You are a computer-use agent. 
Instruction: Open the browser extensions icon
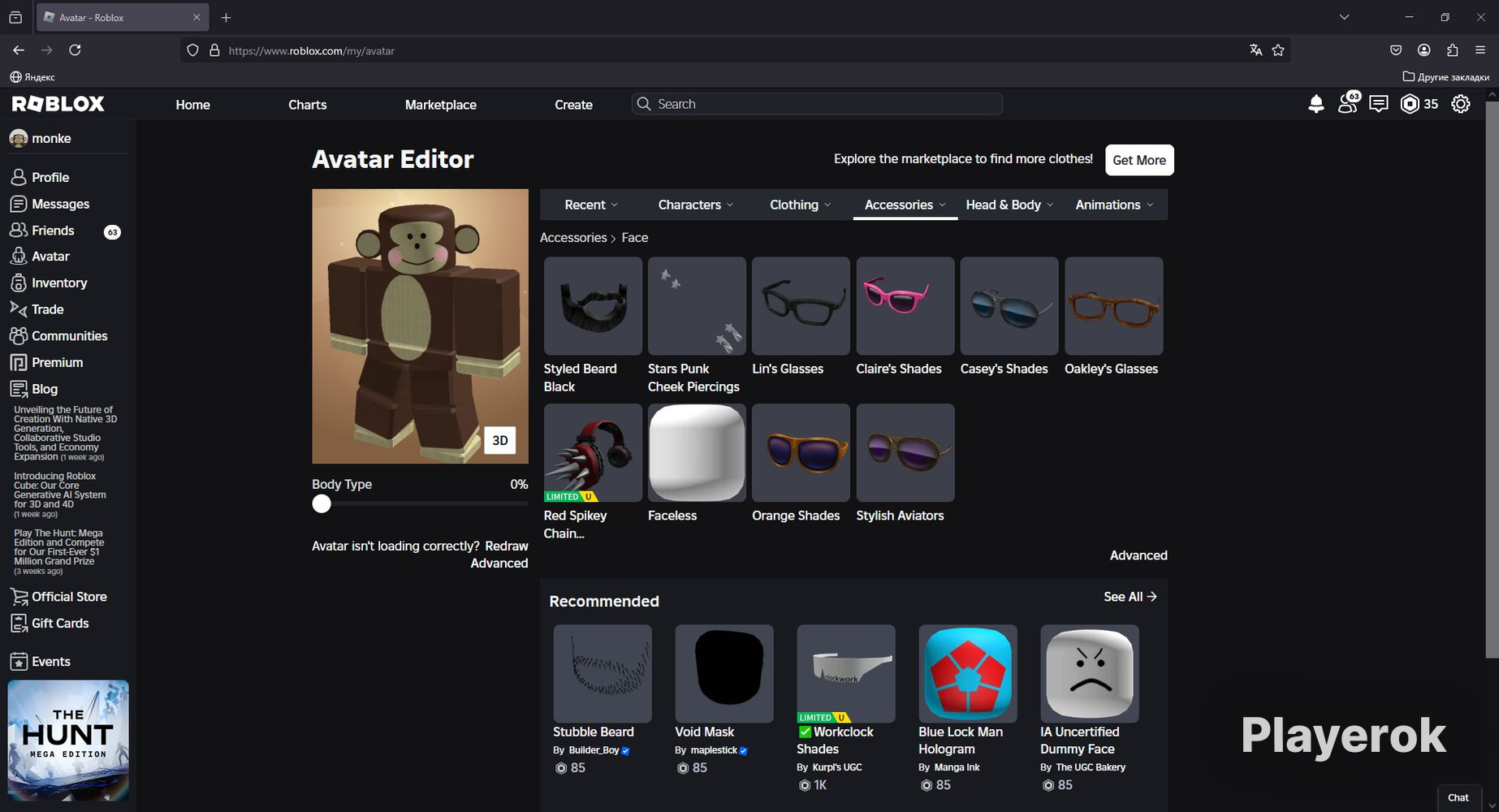point(1452,50)
